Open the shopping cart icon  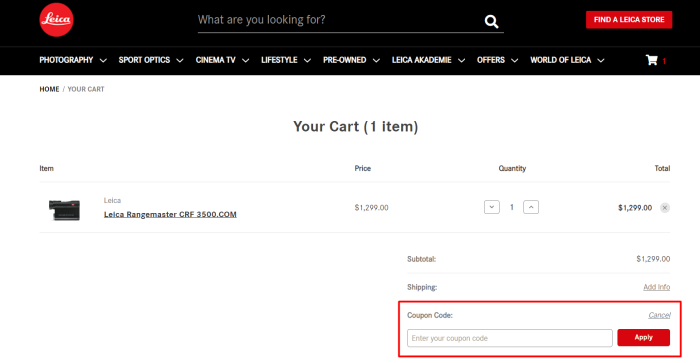[652, 60]
